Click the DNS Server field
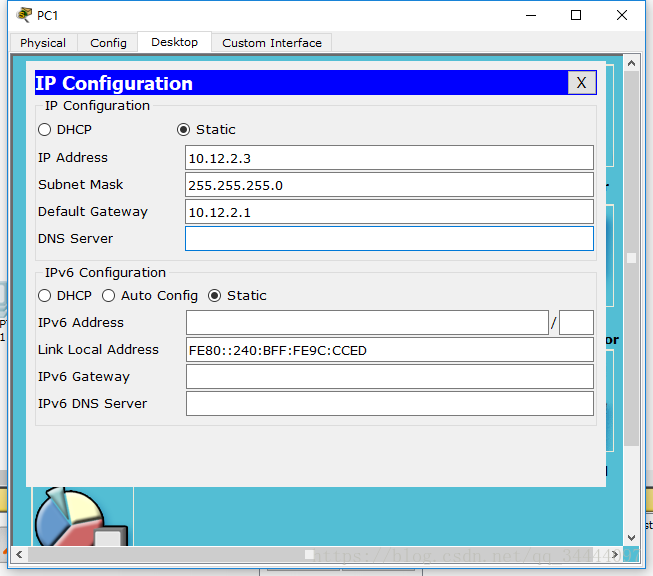 click(389, 239)
